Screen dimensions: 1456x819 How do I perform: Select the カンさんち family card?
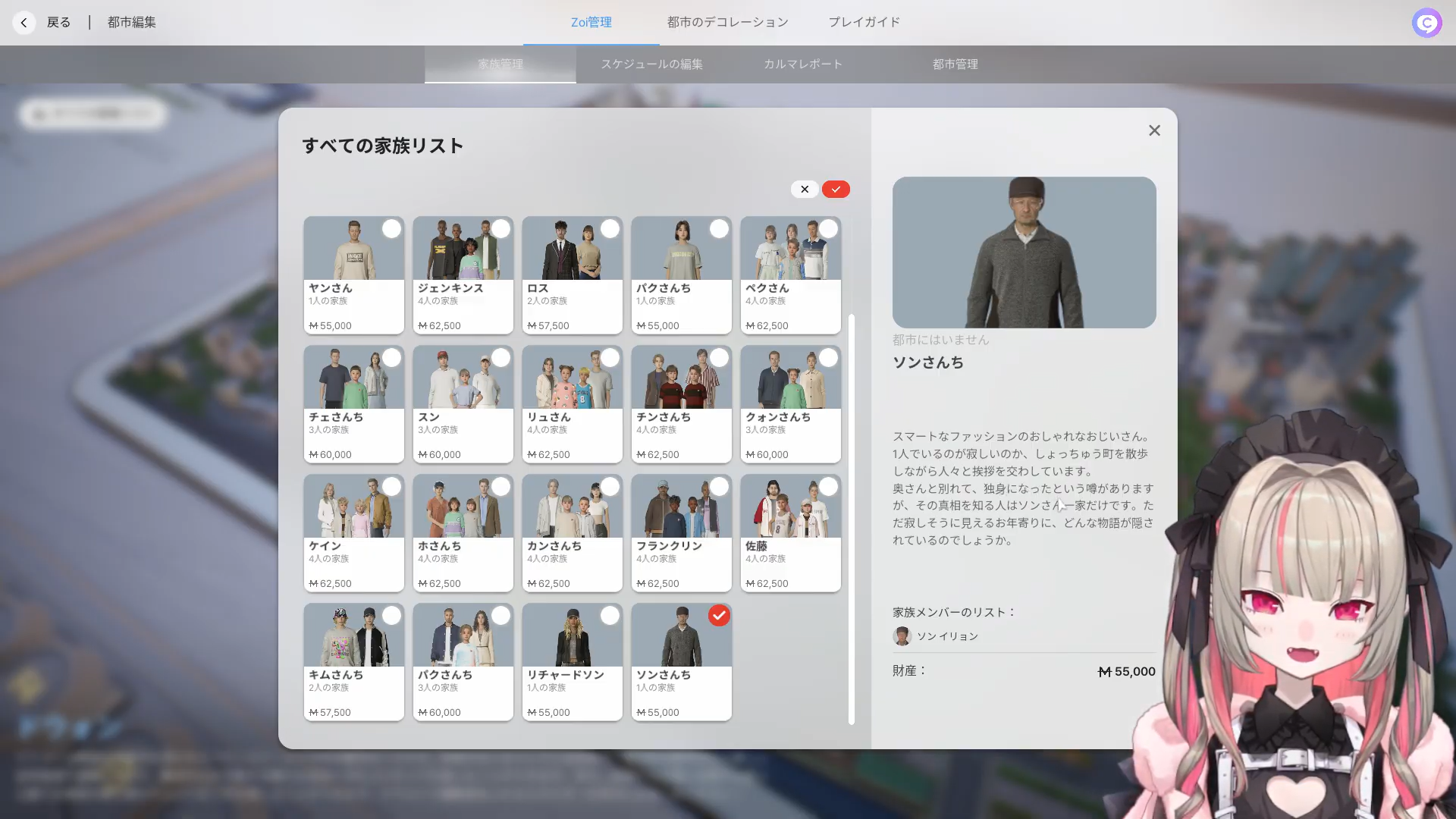572,533
